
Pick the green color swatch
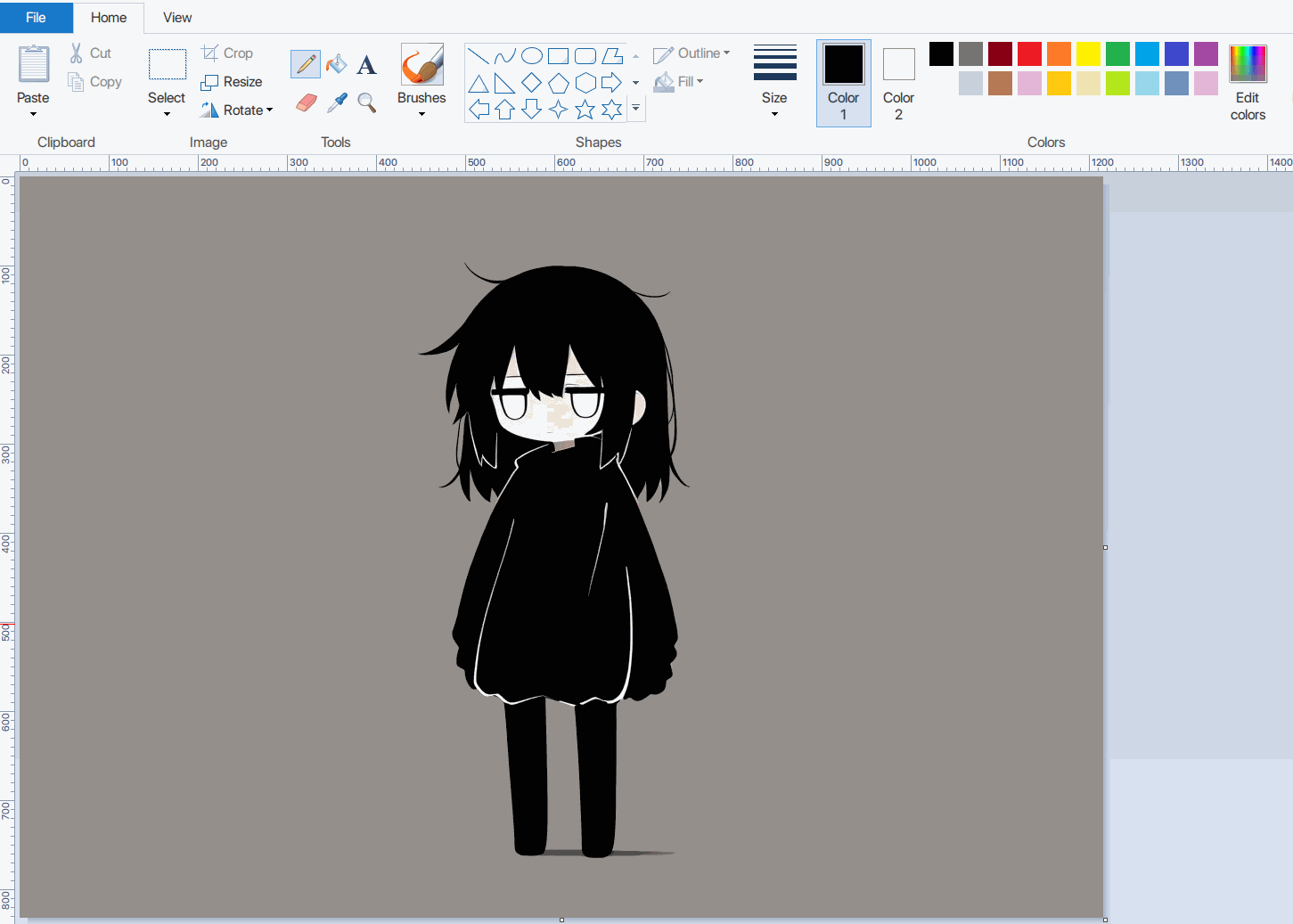[1117, 53]
